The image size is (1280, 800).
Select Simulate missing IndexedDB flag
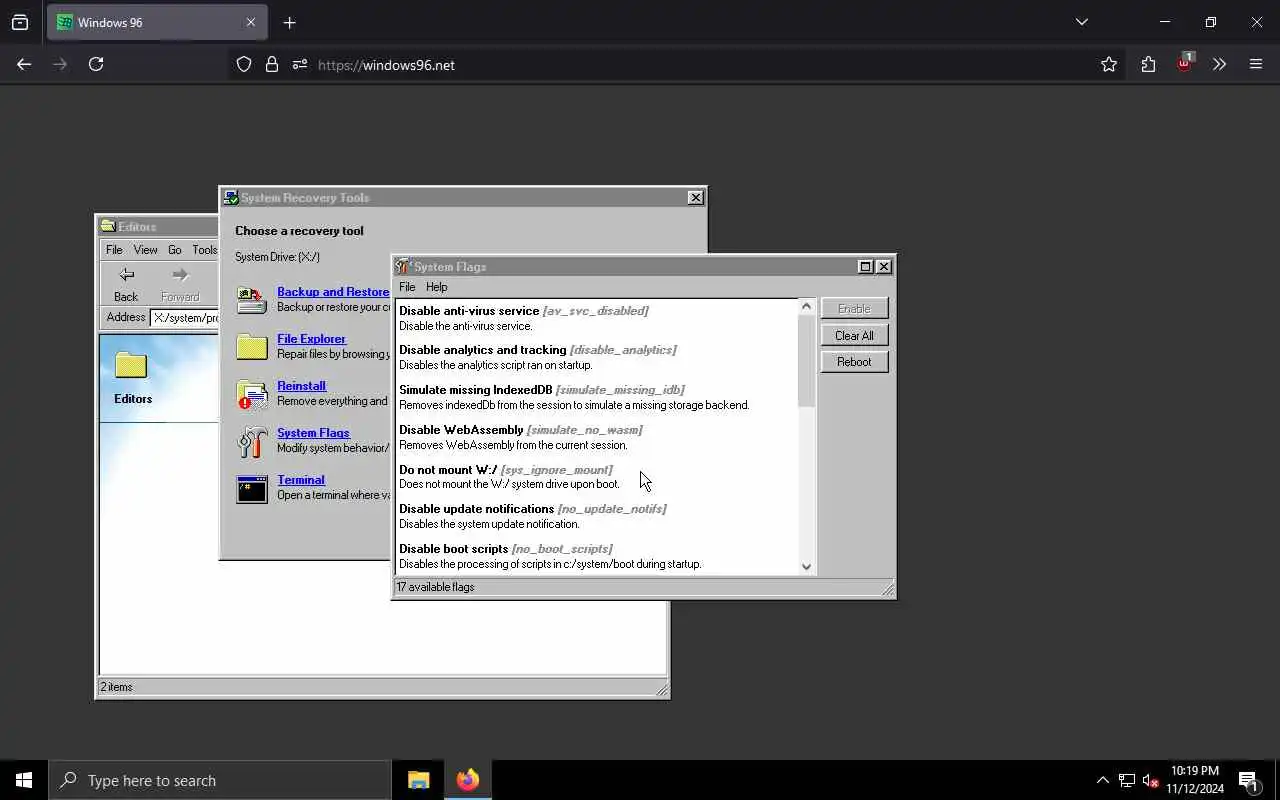[x=597, y=397]
